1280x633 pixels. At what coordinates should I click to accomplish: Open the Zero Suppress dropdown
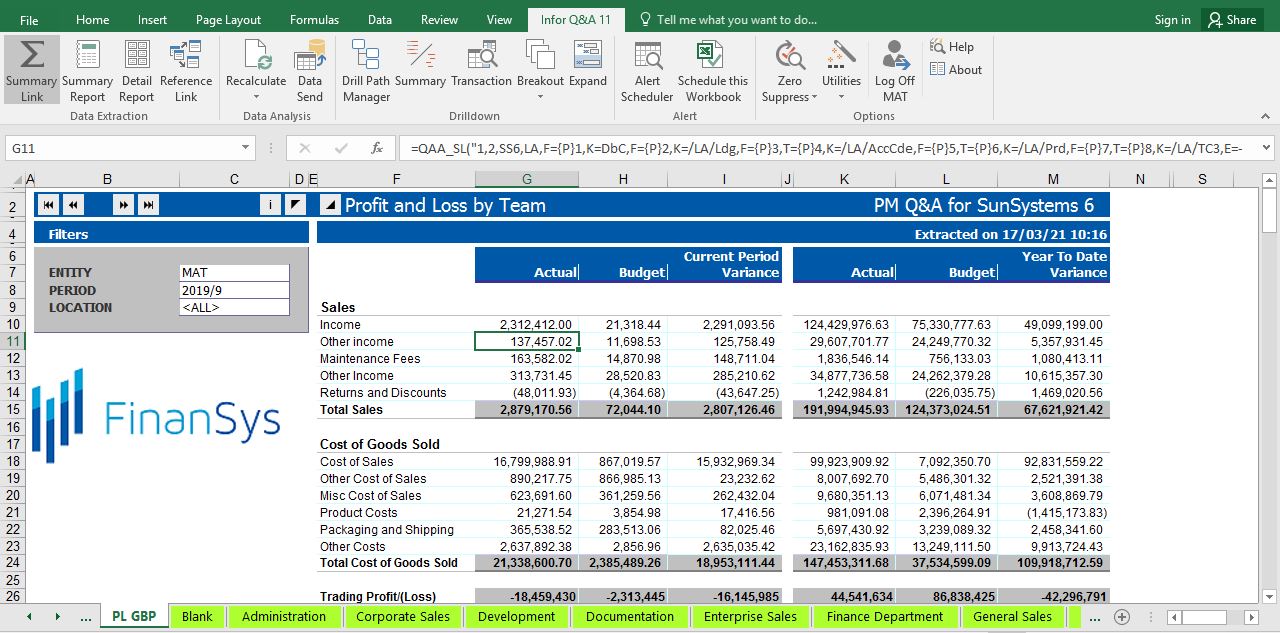(x=814, y=98)
